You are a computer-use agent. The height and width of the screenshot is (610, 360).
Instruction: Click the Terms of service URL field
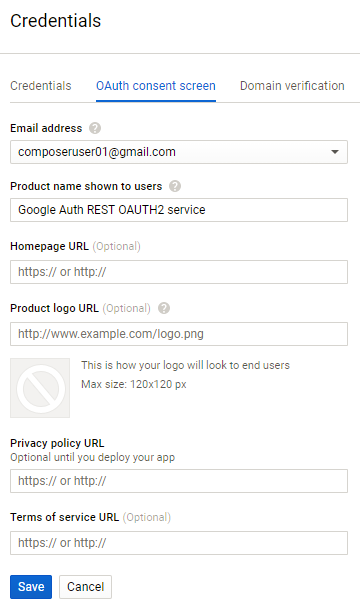pos(179,543)
